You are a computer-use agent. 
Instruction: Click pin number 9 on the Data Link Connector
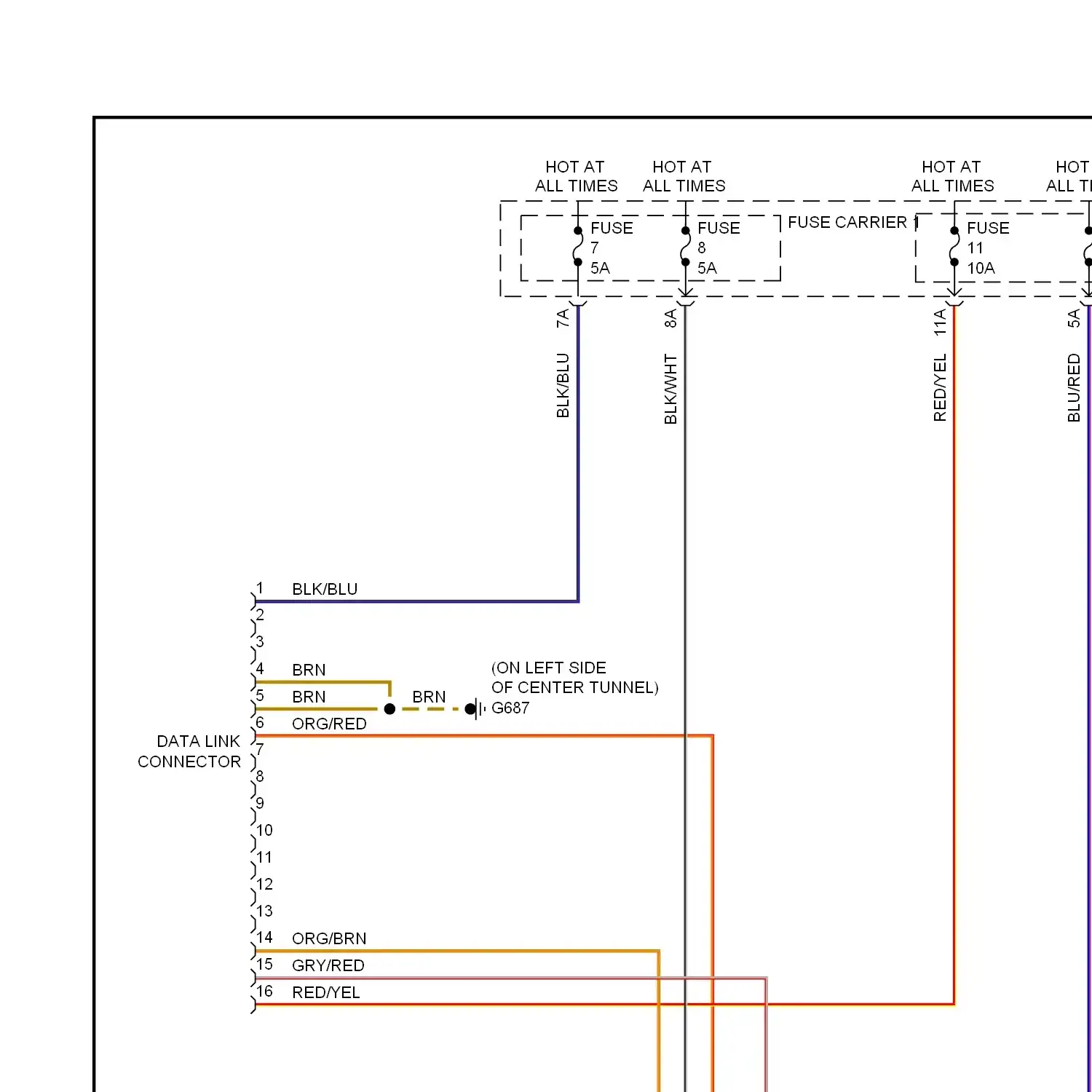click(260, 804)
